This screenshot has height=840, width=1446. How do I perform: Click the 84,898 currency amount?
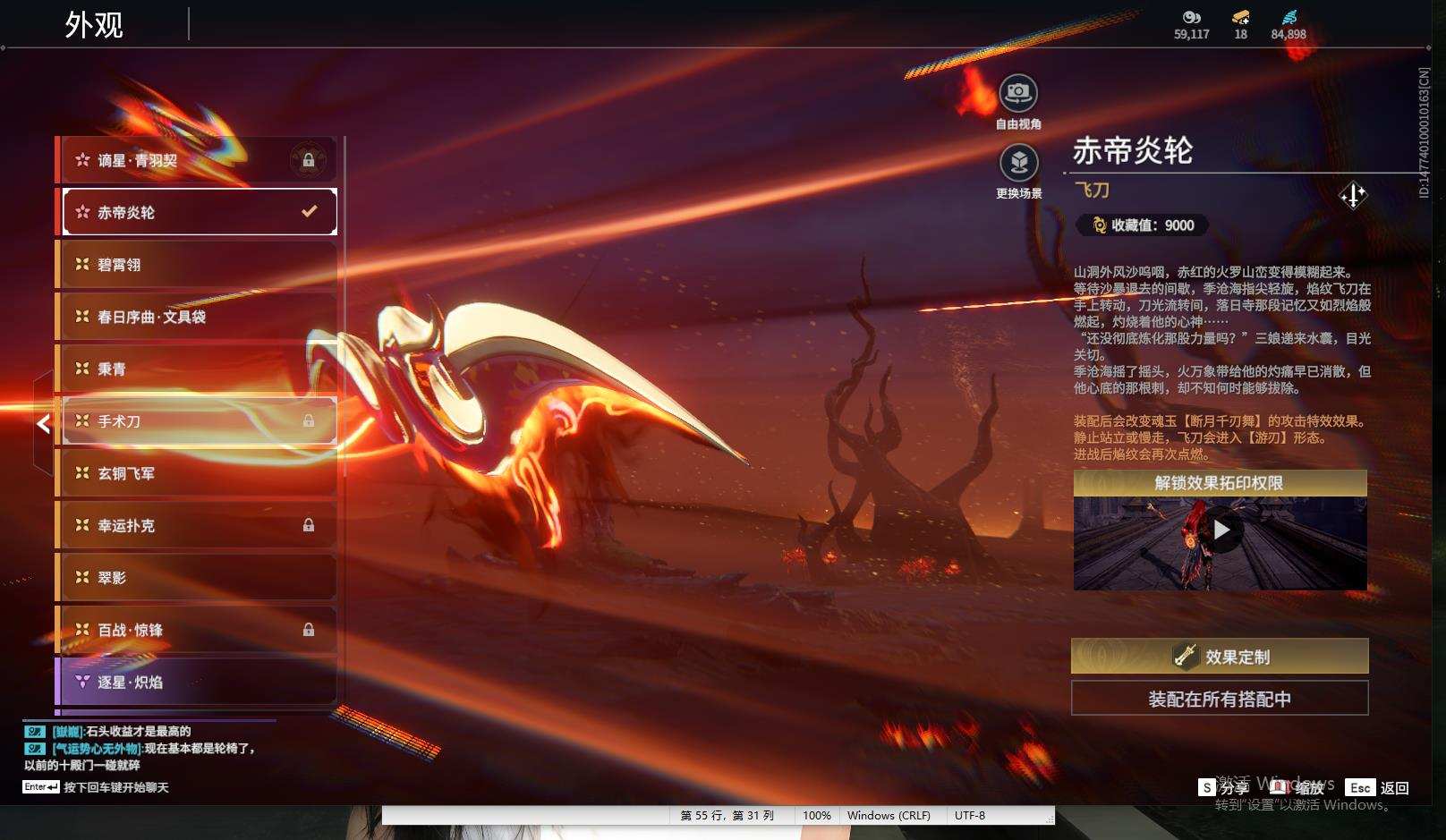tap(1289, 34)
